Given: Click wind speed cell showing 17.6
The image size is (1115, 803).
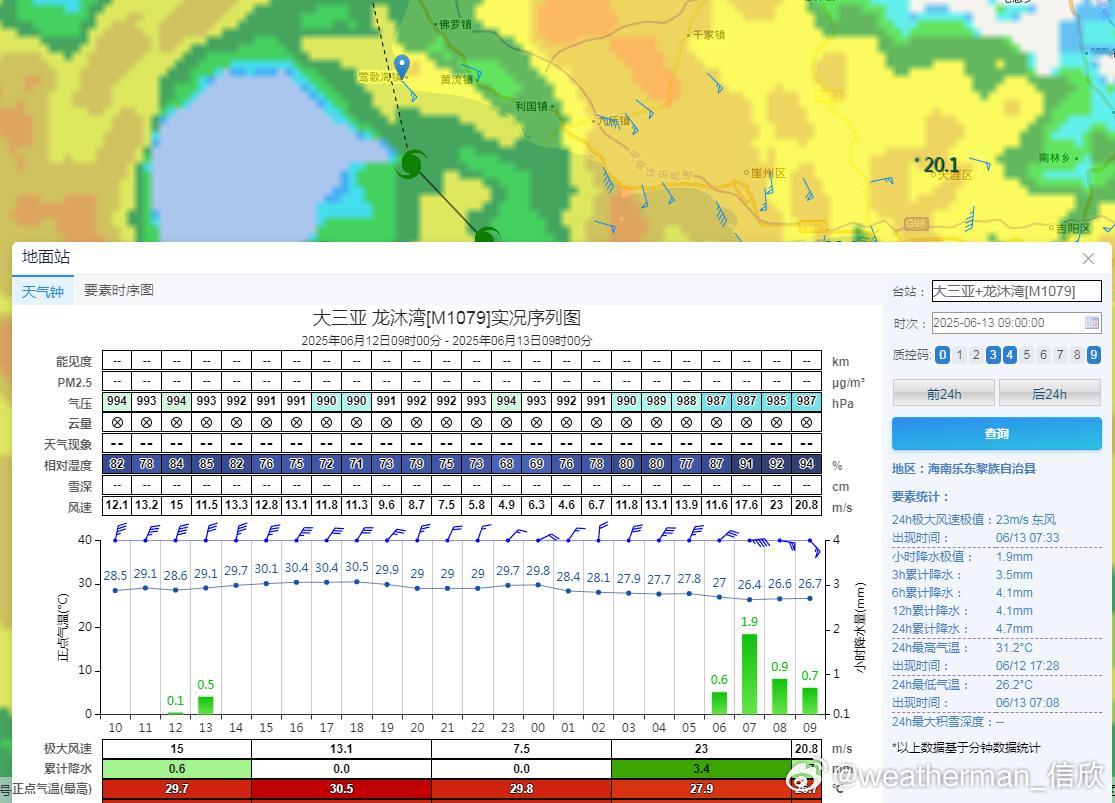Looking at the screenshot, I should 746,505.
